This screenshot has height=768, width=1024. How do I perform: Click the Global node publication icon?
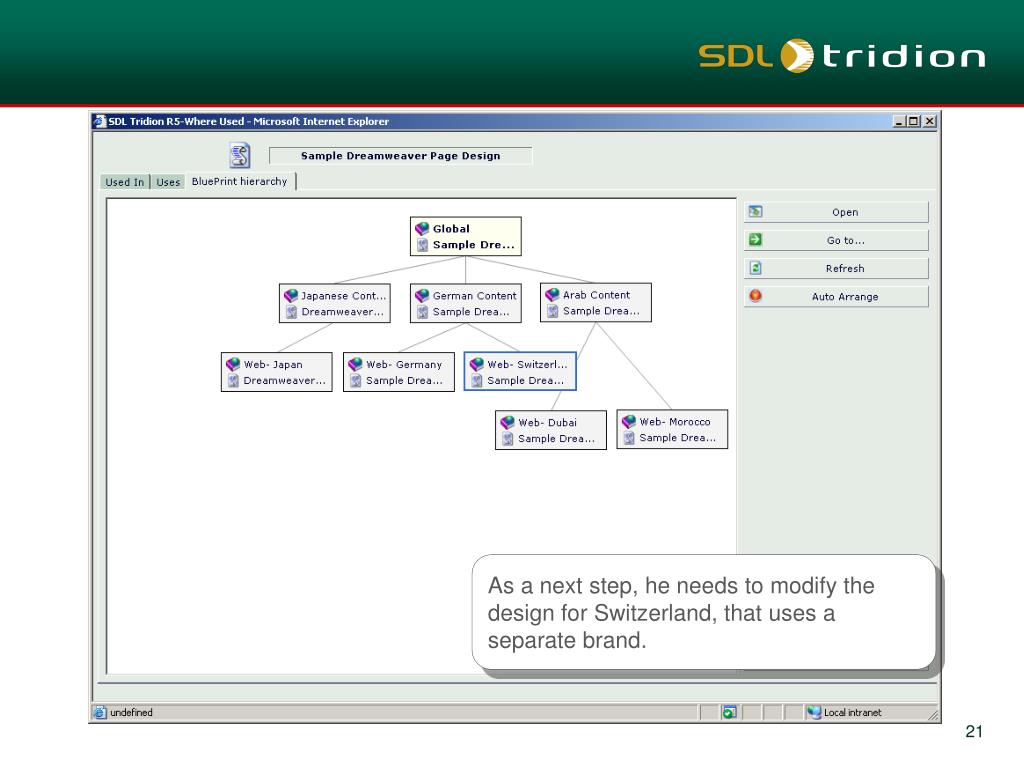coord(422,228)
